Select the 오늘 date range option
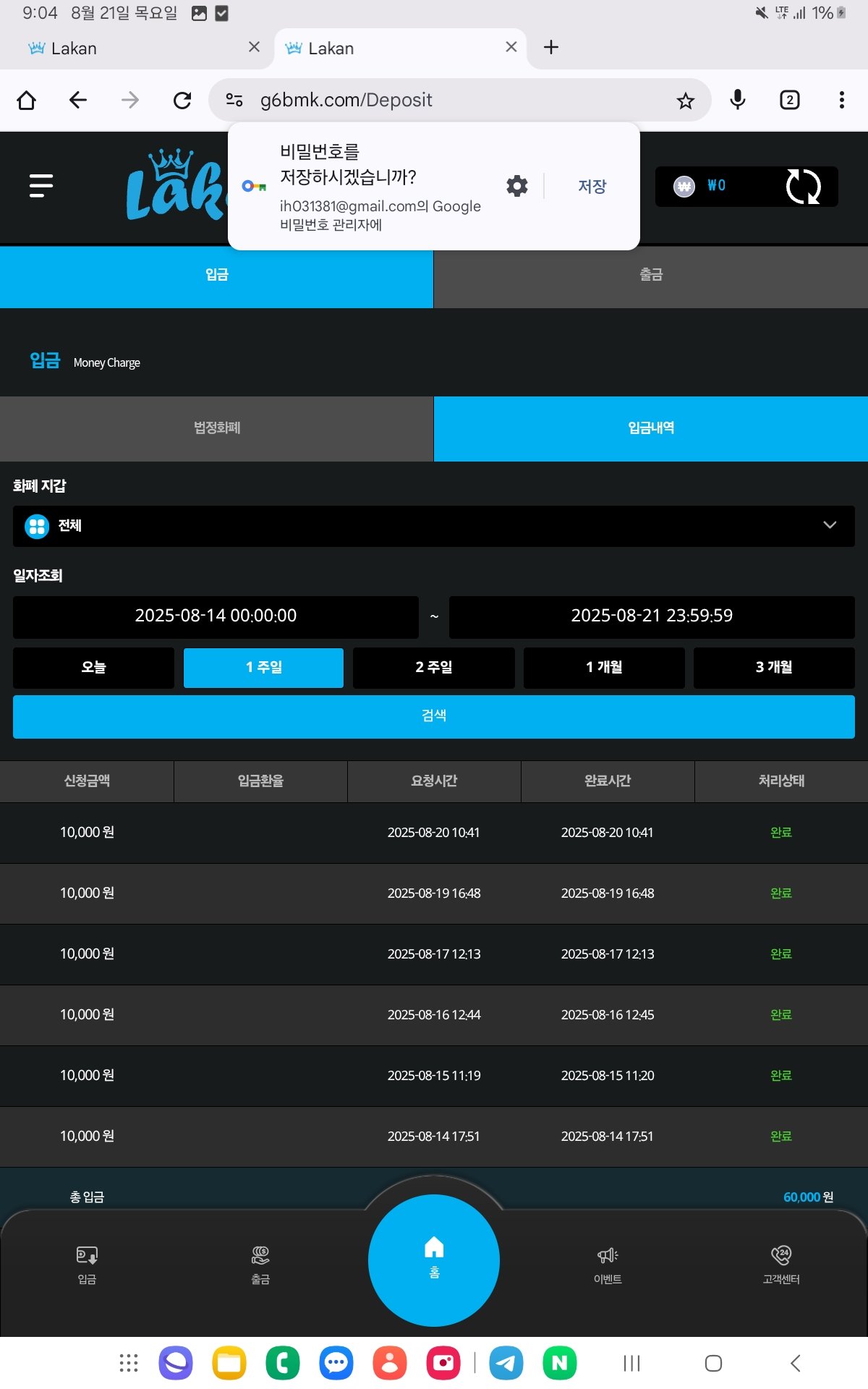 pos(93,667)
